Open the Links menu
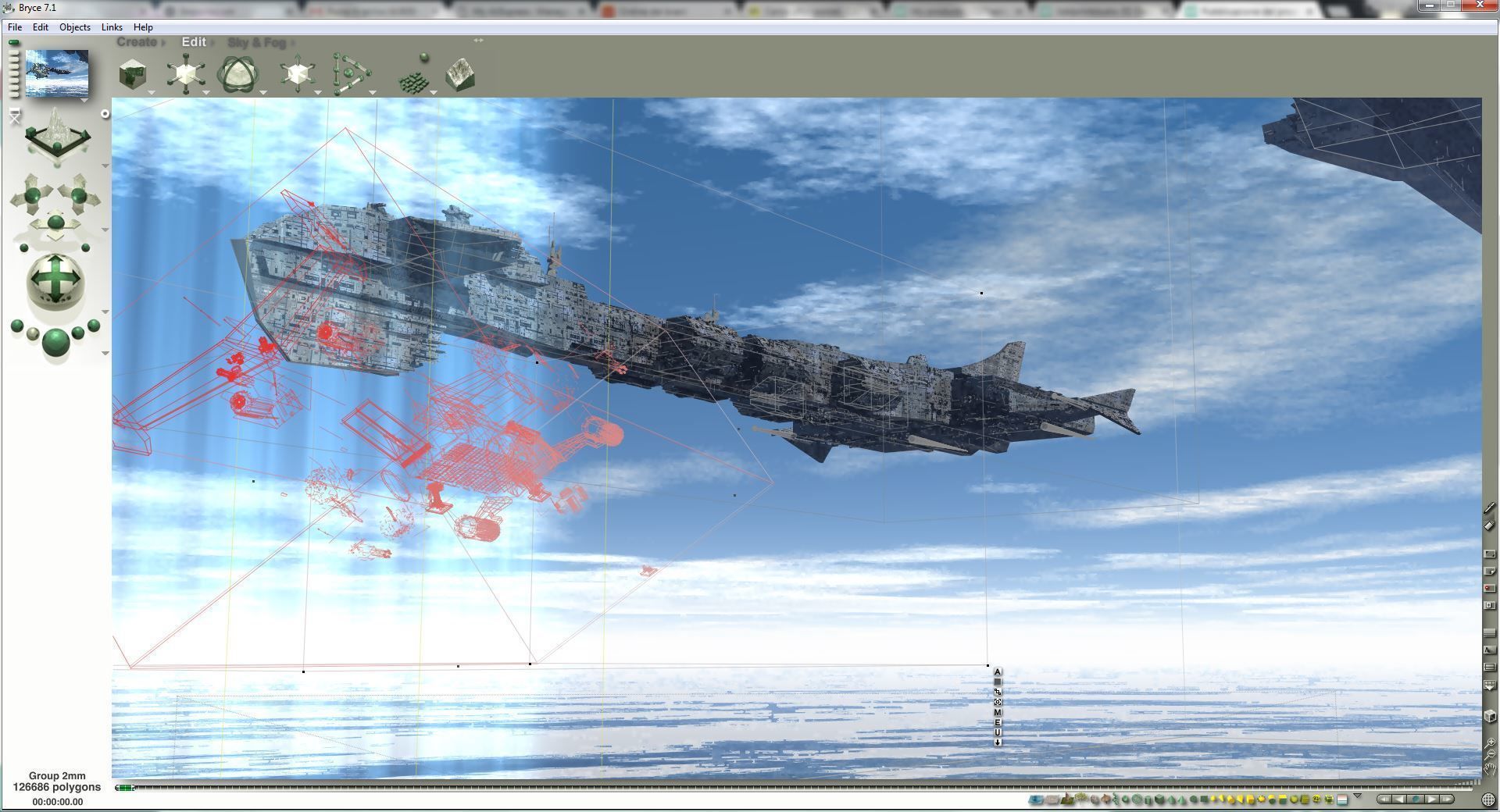This screenshot has height=812, width=1500. 112,27
